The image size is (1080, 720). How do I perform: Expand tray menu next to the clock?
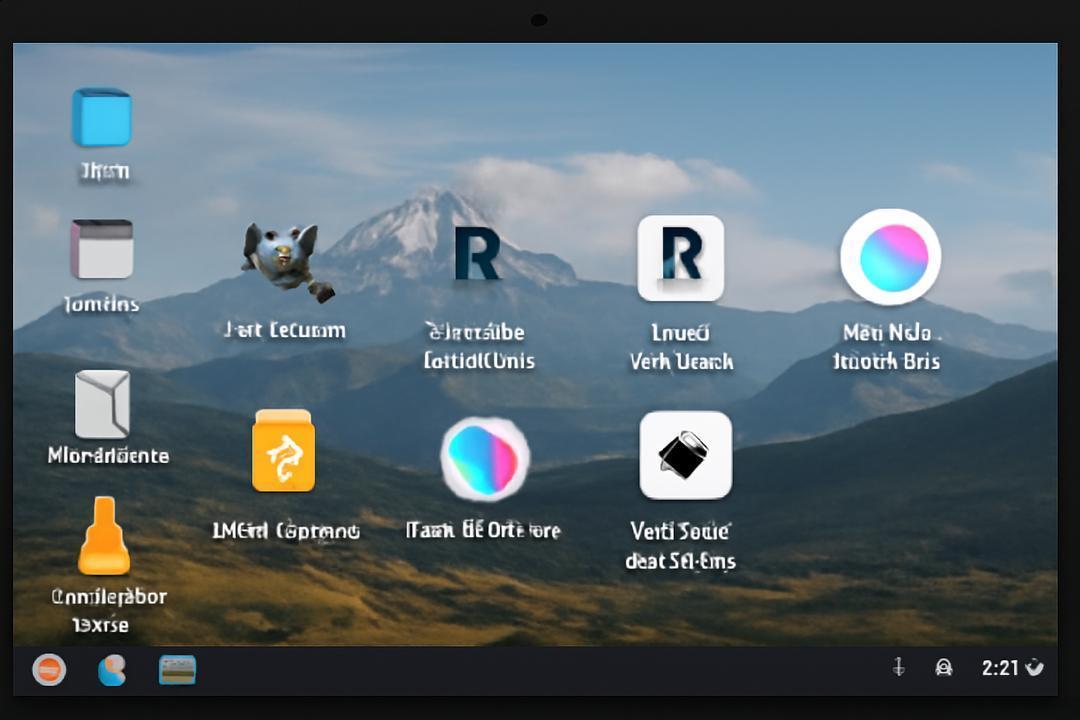click(x=1035, y=667)
